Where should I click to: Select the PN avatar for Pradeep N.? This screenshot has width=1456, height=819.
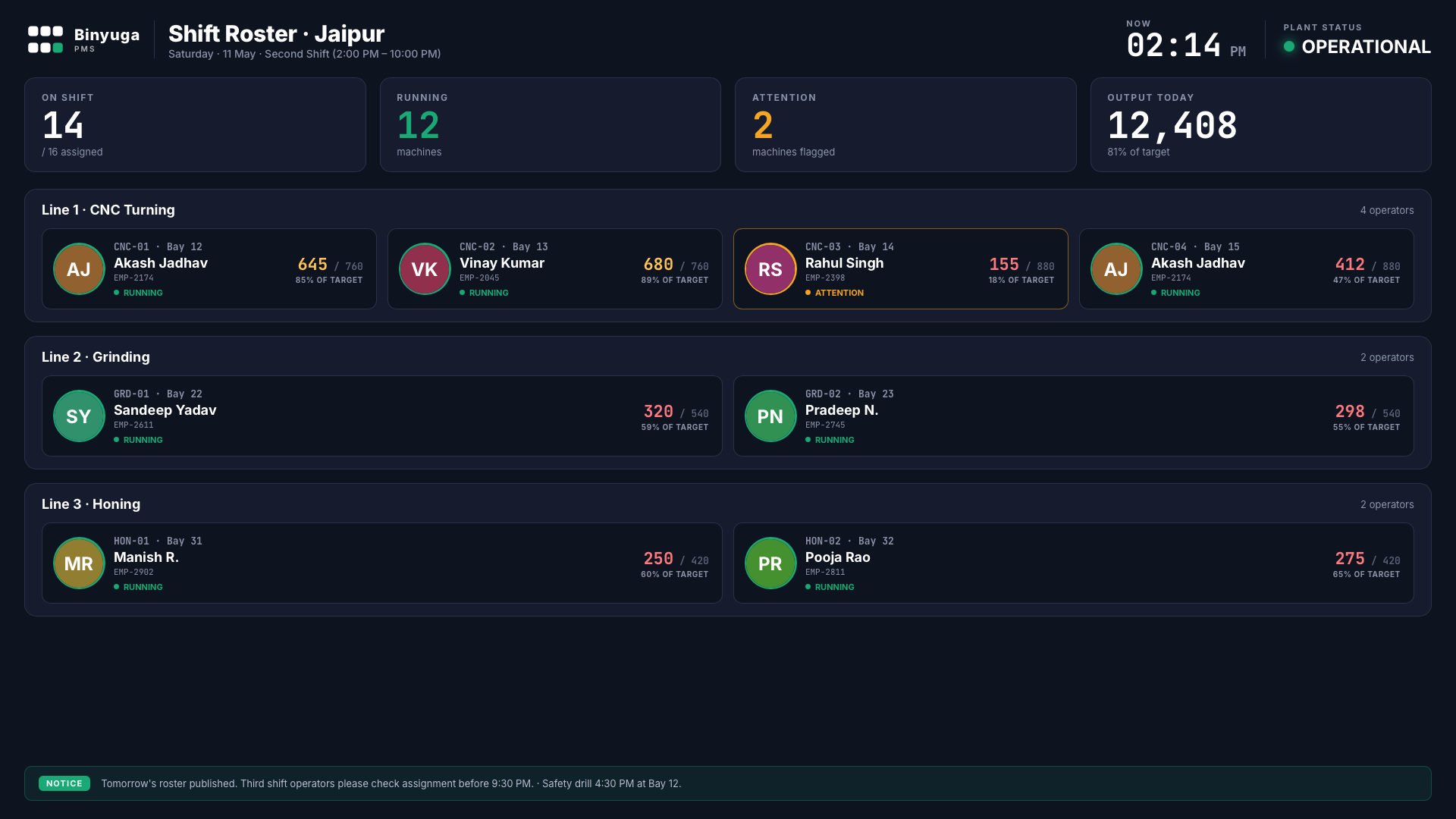click(x=770, y=416)
